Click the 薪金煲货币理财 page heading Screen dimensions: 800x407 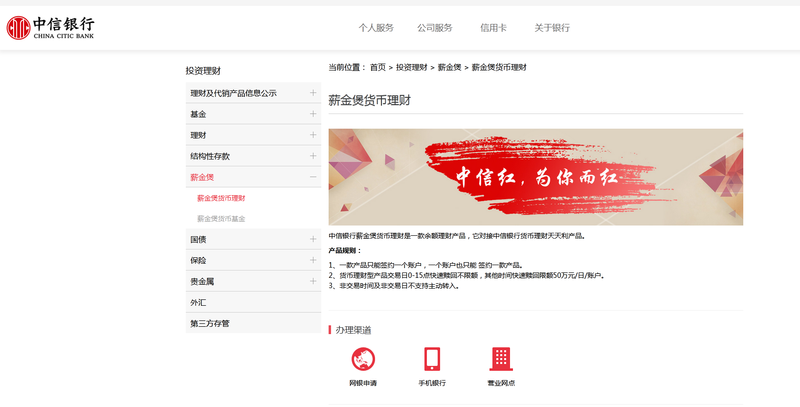click(x=370, y=100)
